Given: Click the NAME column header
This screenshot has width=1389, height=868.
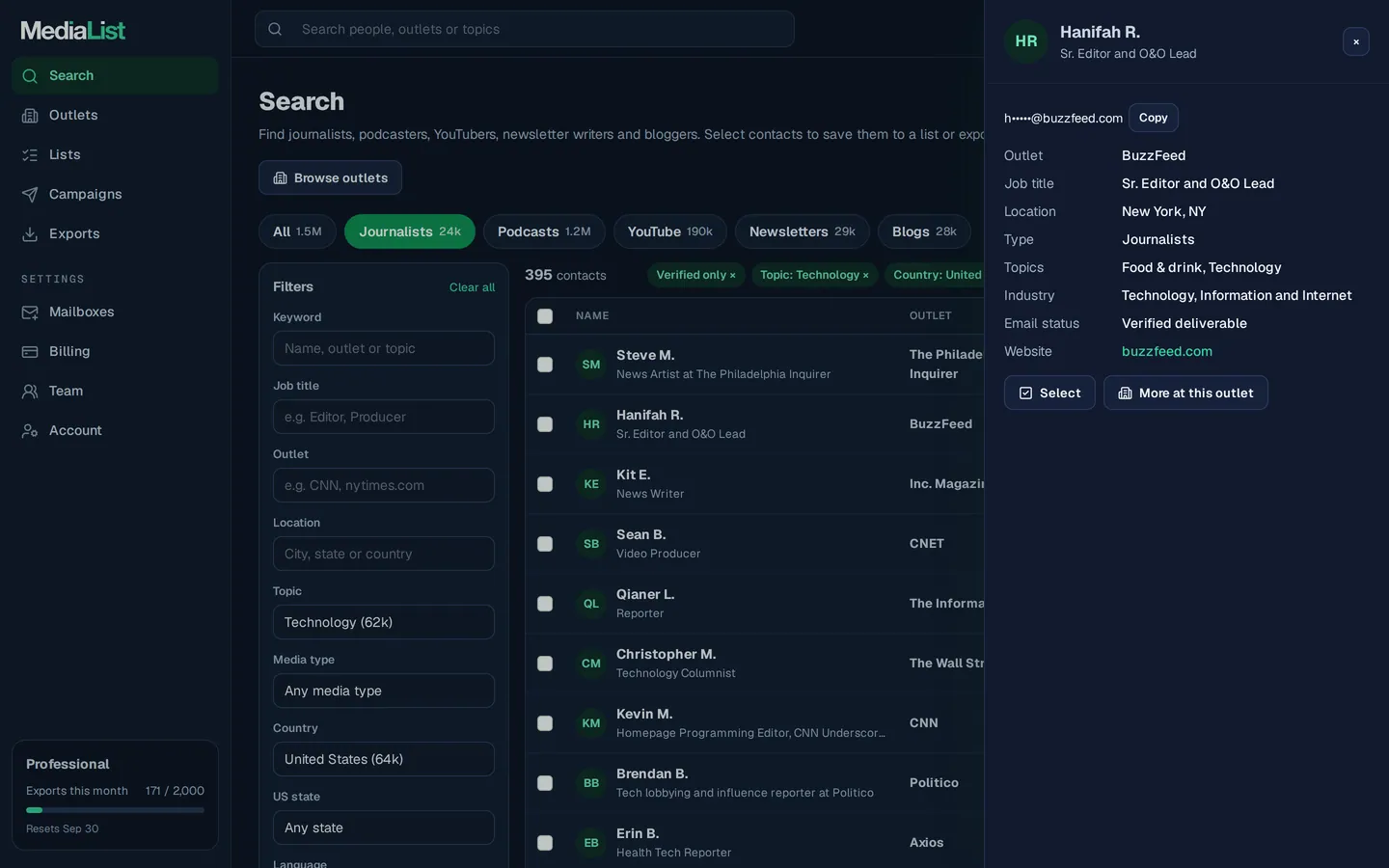Looking at the screenshot, I should [592, 316].
